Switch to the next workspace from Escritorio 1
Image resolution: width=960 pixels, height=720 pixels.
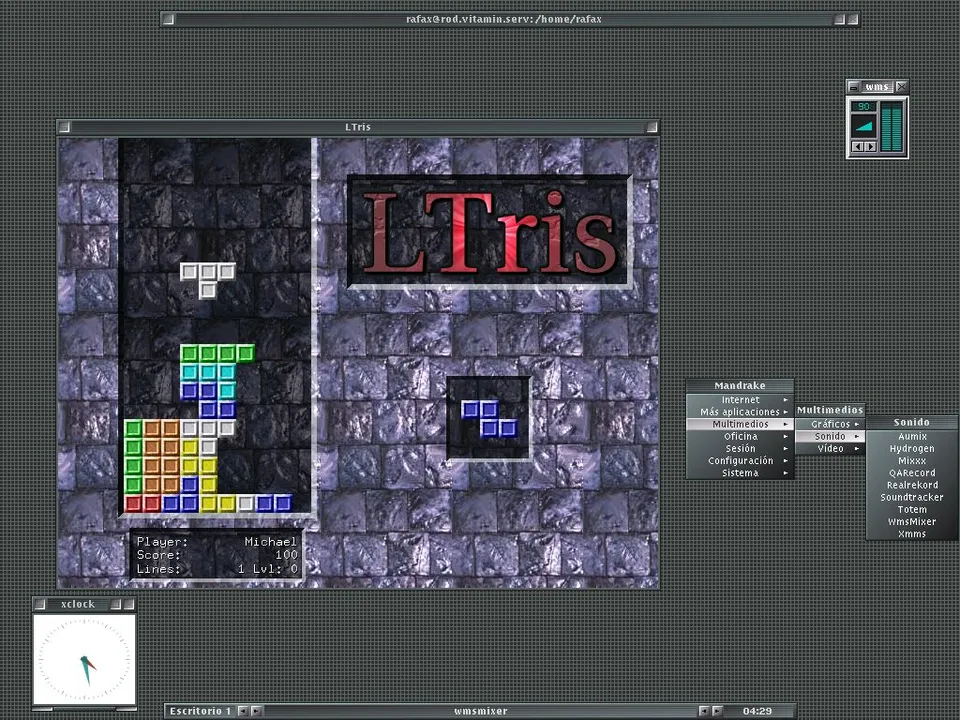(257, 711)
